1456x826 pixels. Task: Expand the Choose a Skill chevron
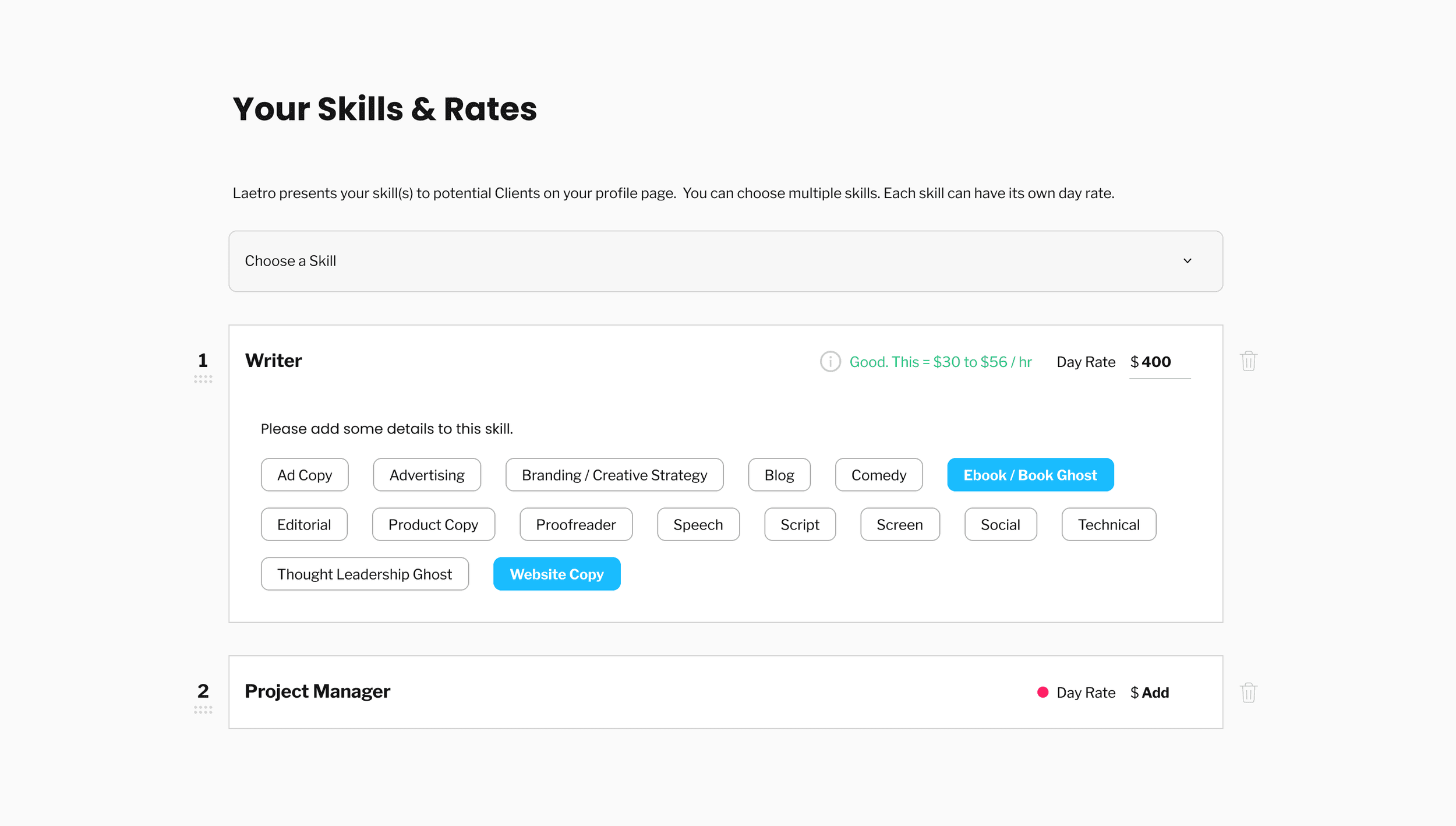tap(1187, 261)
